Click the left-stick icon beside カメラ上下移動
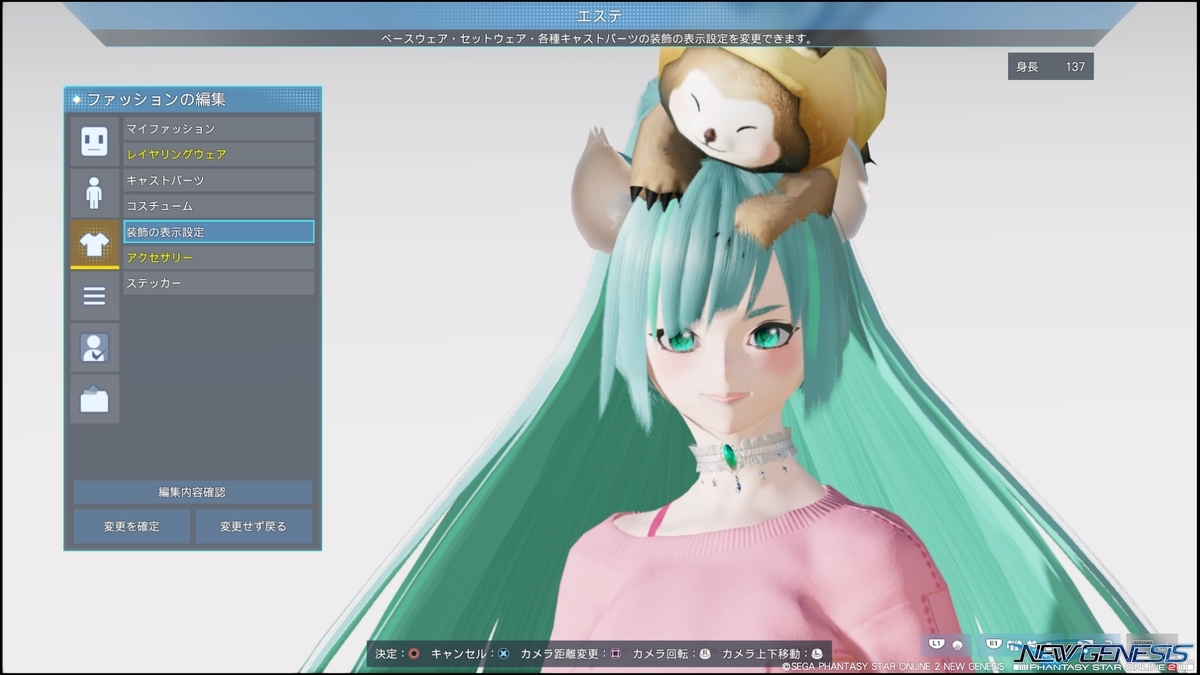 click(x=816, y=654)
